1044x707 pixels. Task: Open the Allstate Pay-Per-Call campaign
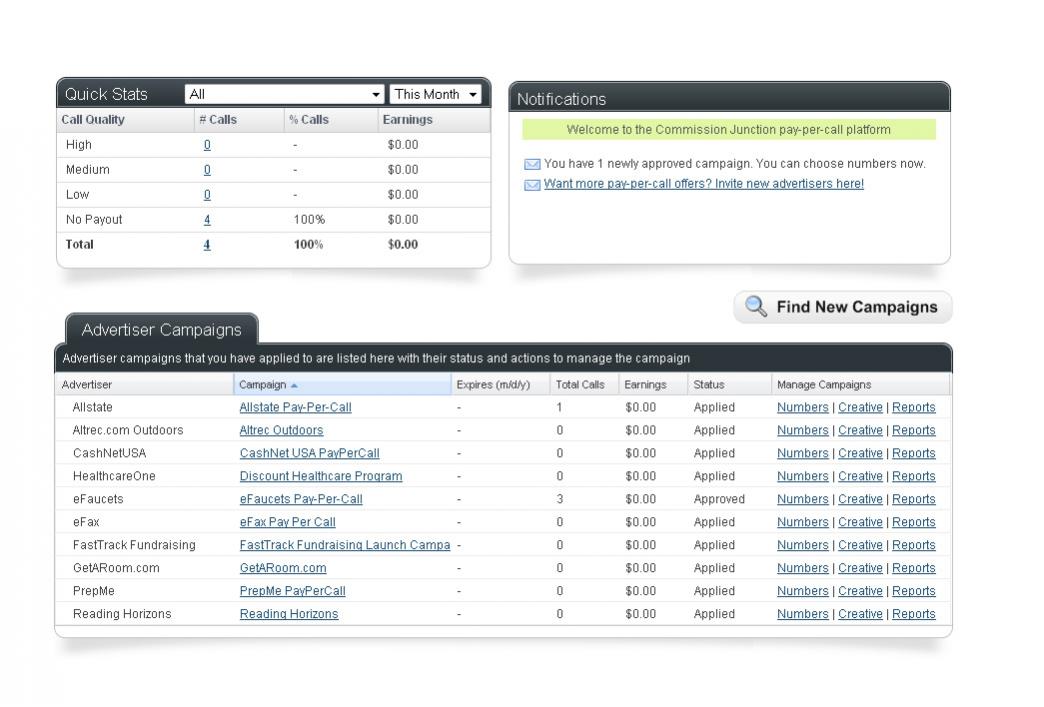click(296, 407)
